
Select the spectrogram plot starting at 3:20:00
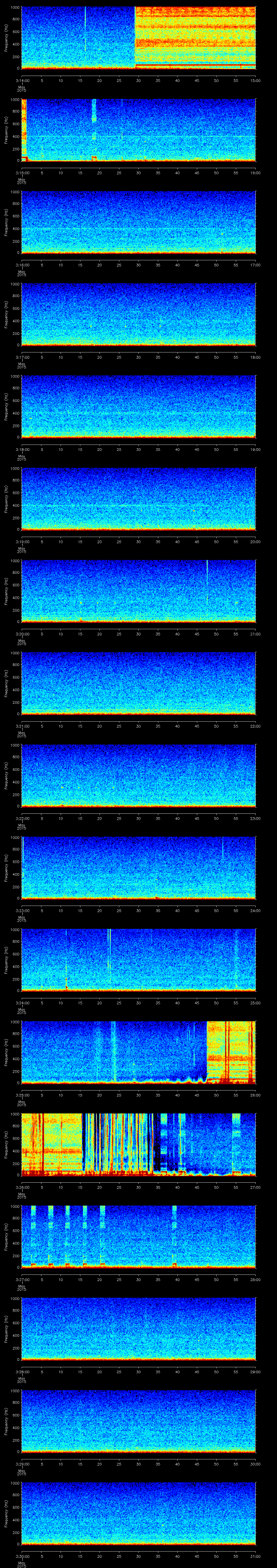[138, 592]
